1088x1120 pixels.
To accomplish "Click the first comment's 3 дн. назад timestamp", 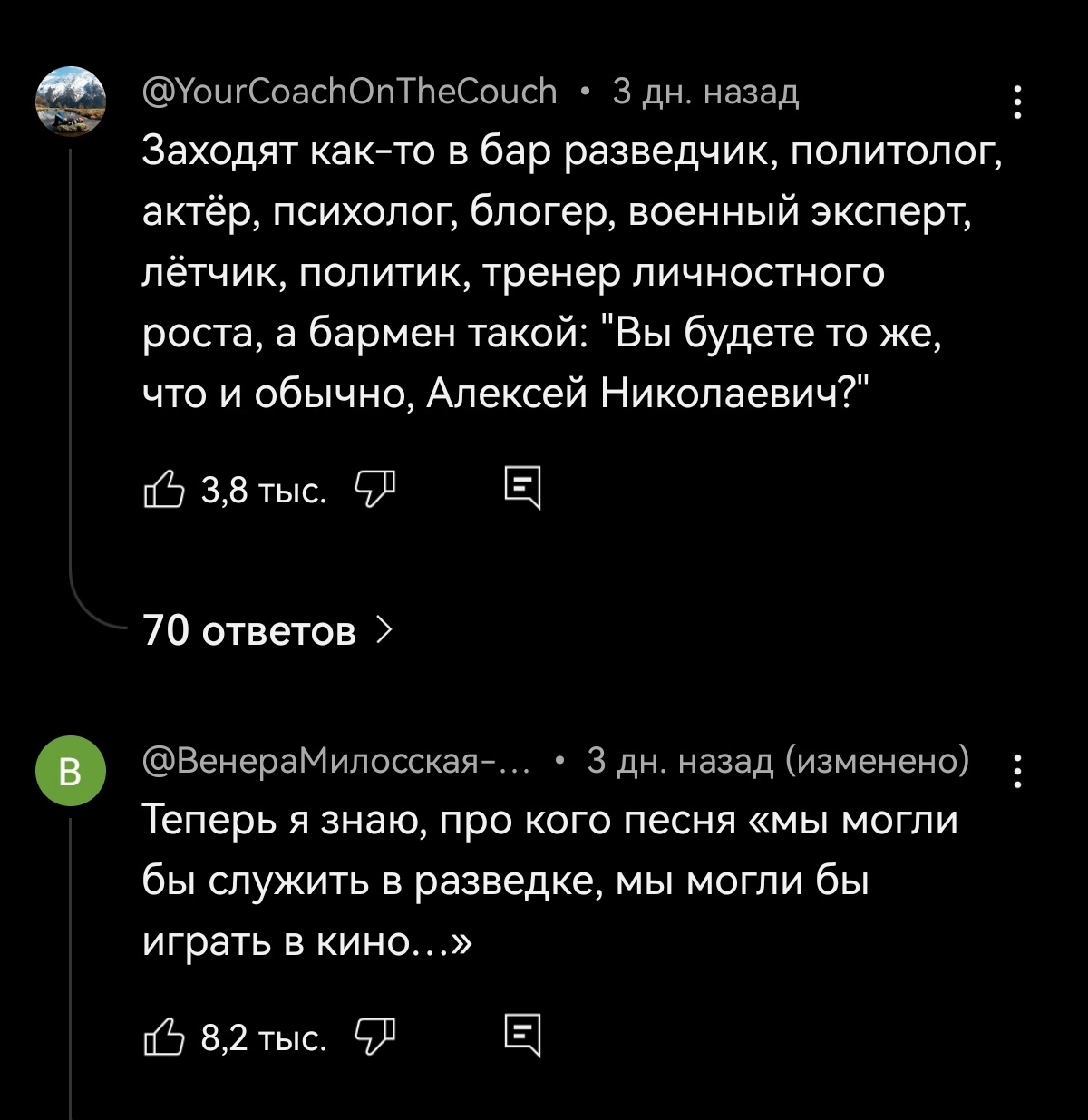I will pos(705,92).
